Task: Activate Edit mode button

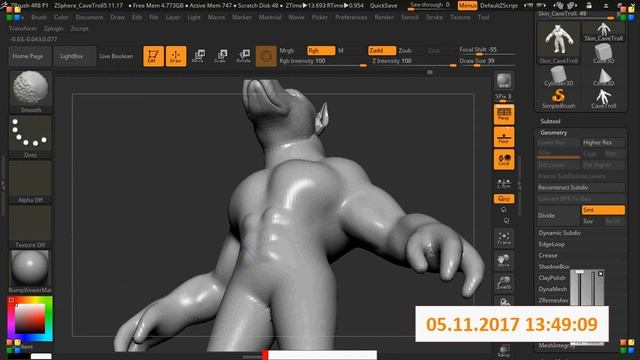Action: [153, 56]
